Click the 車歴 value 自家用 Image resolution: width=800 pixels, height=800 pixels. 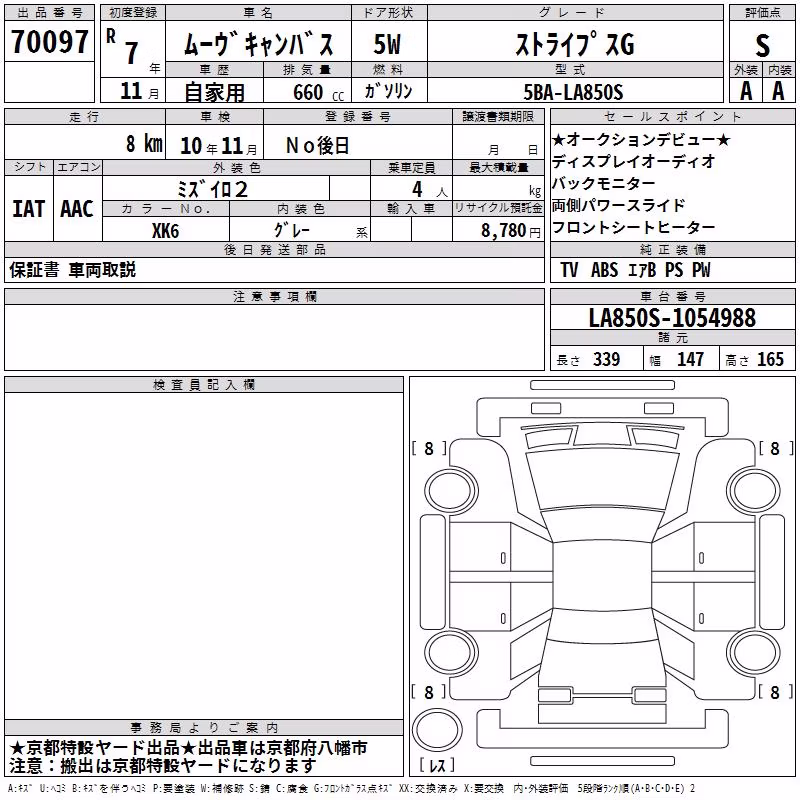click(214, 92)
